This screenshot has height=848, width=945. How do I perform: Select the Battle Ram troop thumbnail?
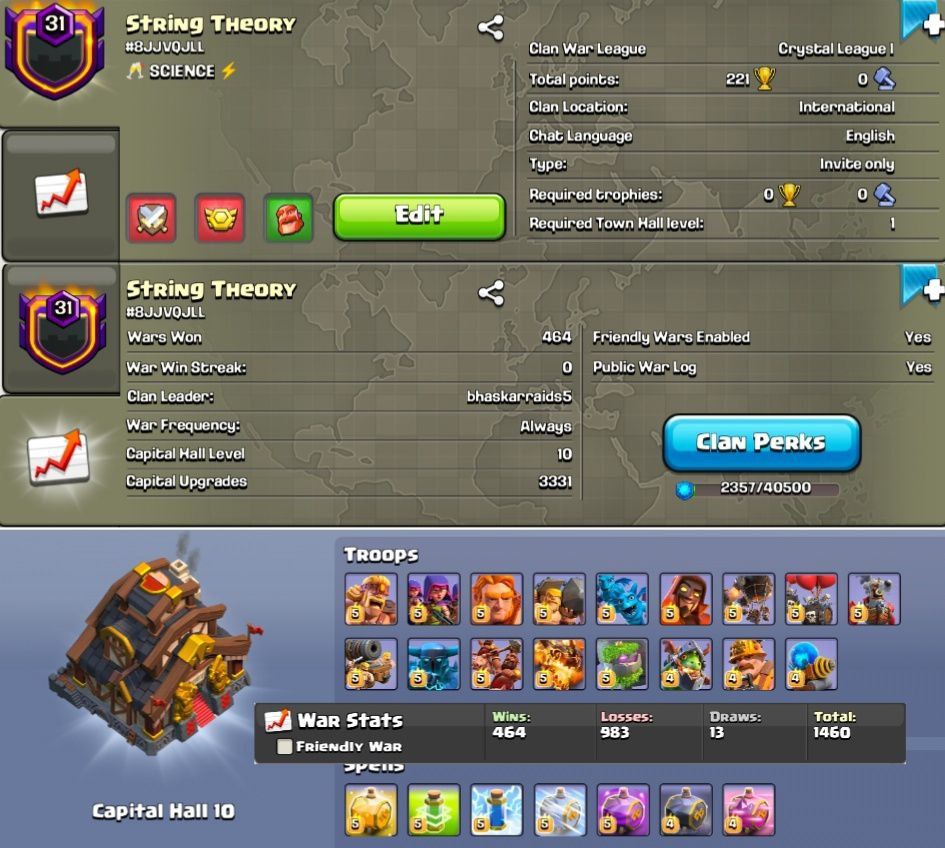tap(559, 599)
